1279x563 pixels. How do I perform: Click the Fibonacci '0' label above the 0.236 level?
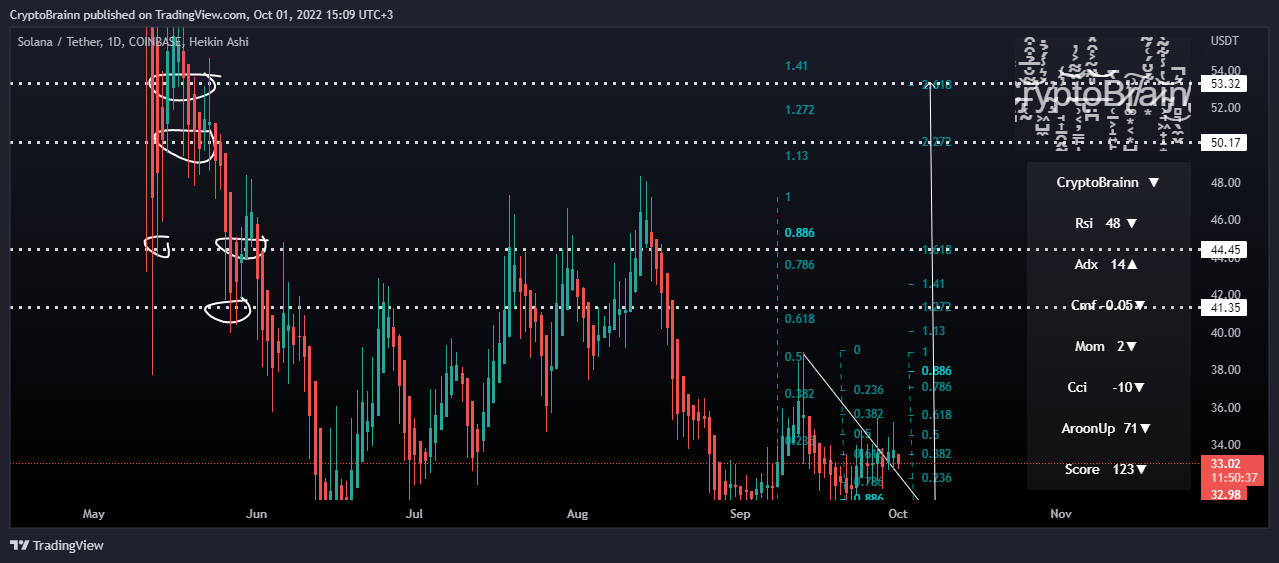(857, 350)
